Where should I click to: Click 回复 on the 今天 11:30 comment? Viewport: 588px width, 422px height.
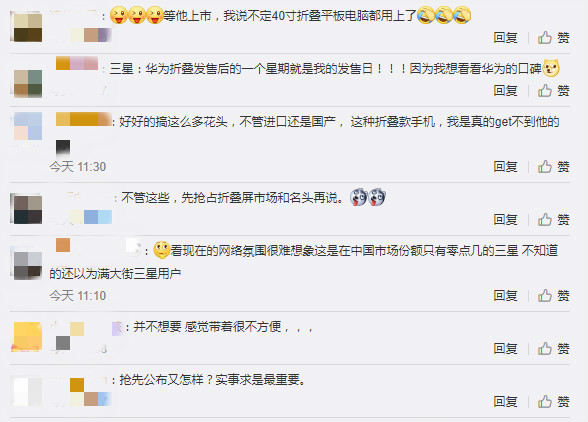point(505,167)
